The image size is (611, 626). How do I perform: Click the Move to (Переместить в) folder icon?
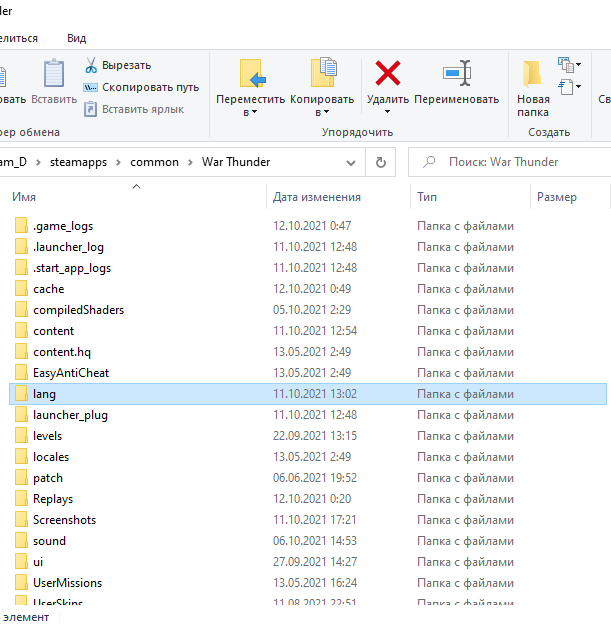pos(252,73)
